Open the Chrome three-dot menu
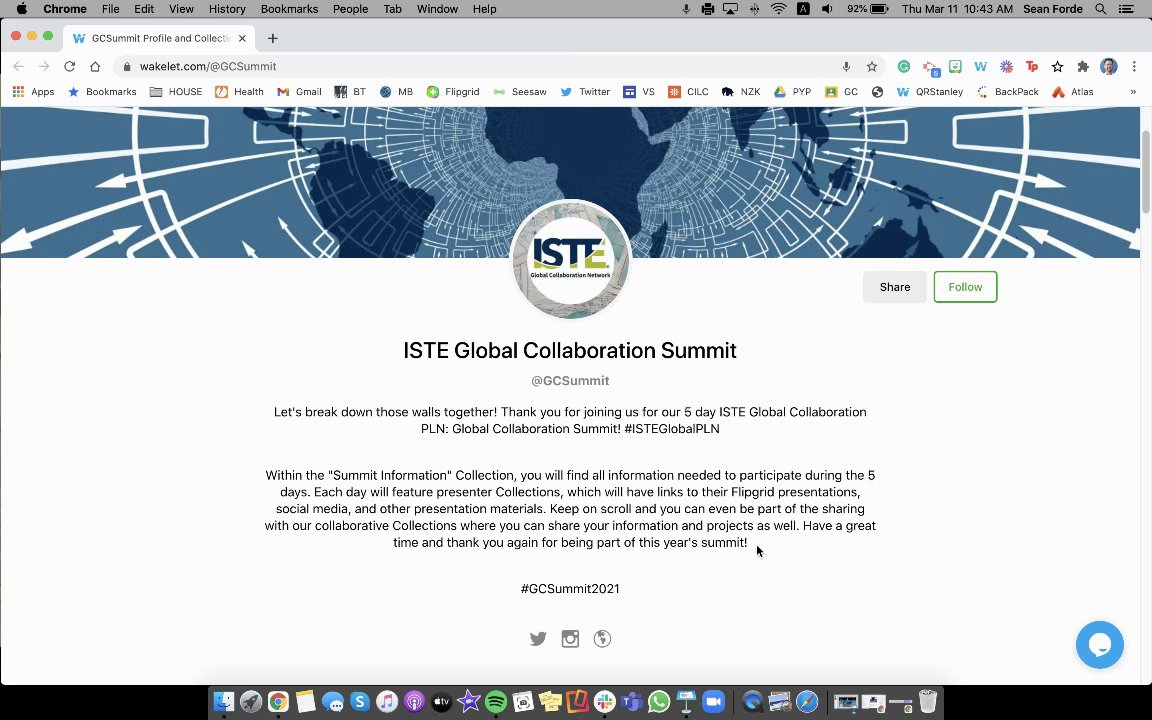This screenshot has height=720, width=1152. point(1134,67)
